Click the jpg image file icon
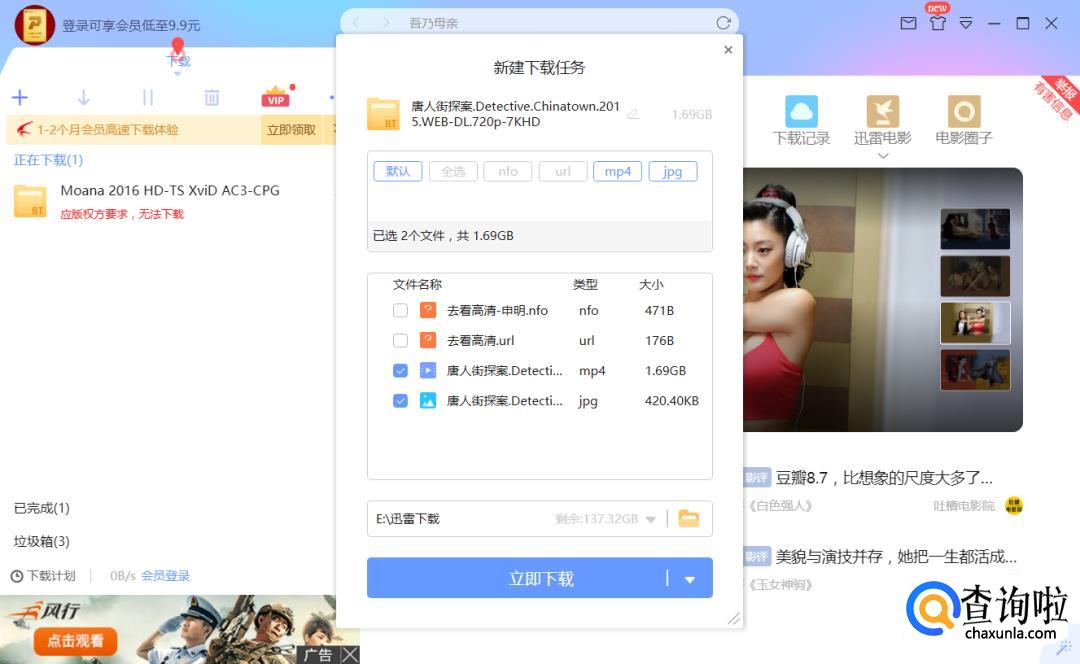This screenshot has height=664, width=1080. point(428,401)
